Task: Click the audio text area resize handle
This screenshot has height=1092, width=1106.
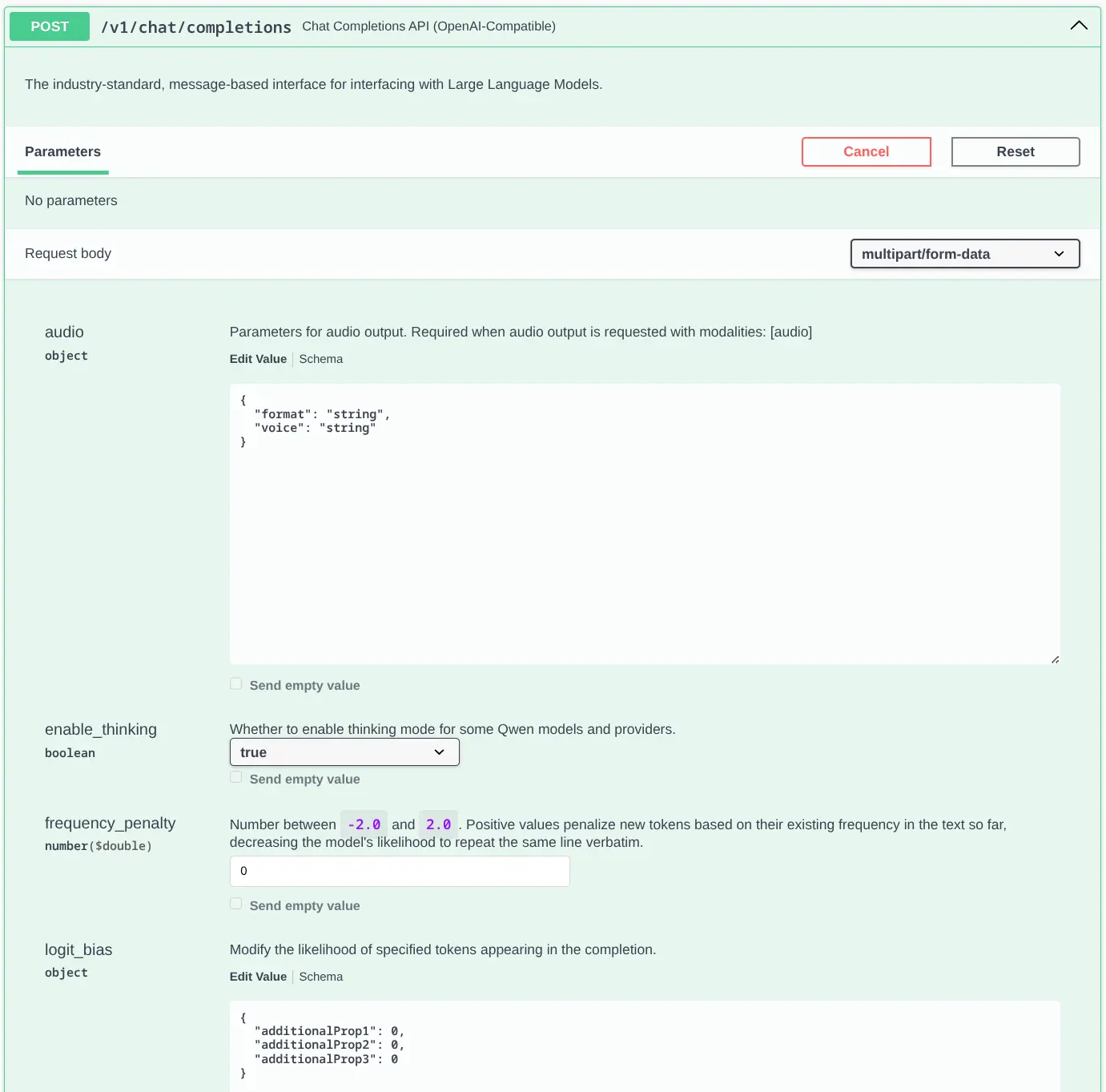Action: pyautogui.click(x=1055, y=659)
